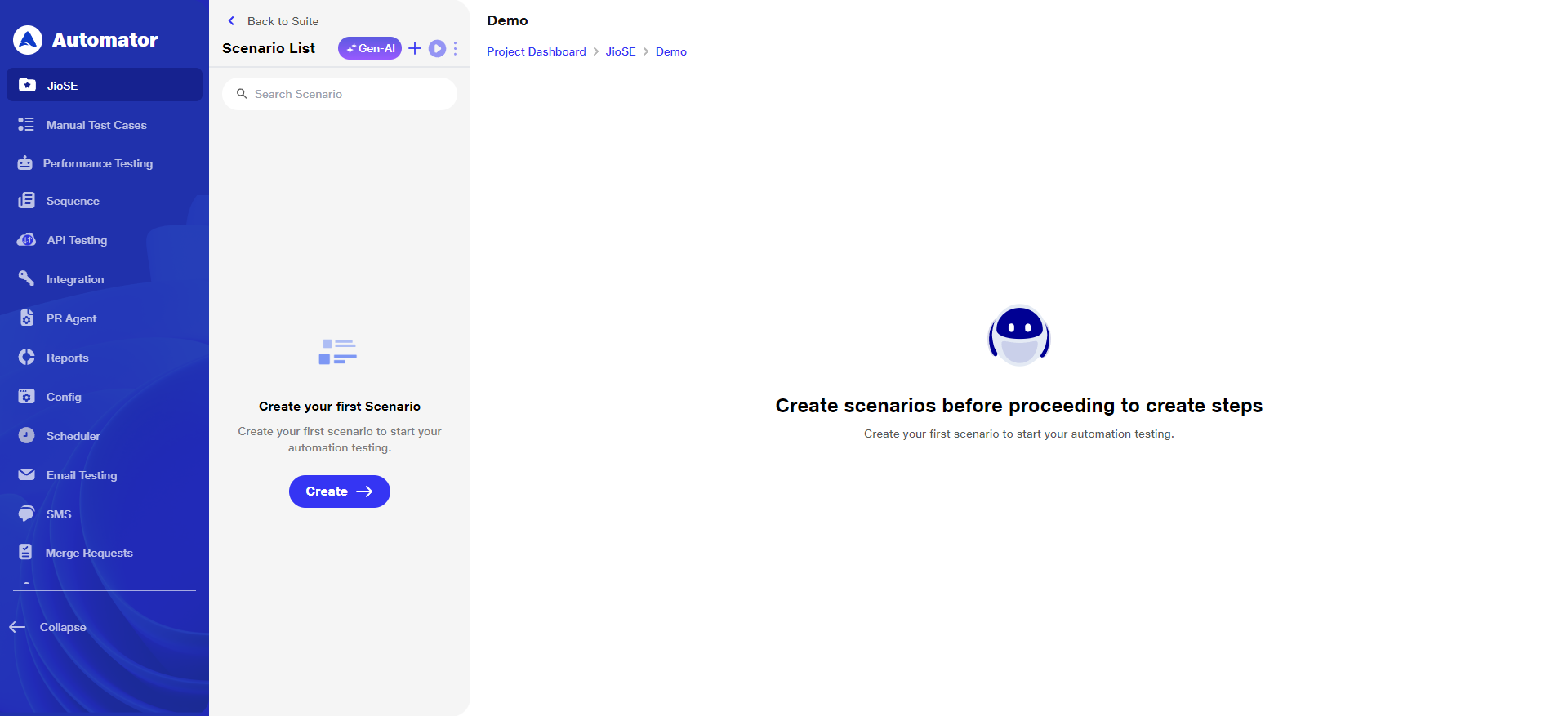Screen dimensions: 1568x716
Task: Open Project Dashboard breadcrumb link
Action: click(536, 51)
